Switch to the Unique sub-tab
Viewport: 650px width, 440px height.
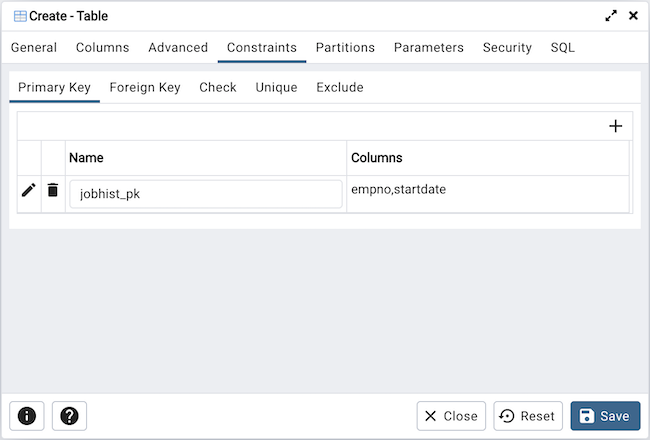tap(276, 87)
